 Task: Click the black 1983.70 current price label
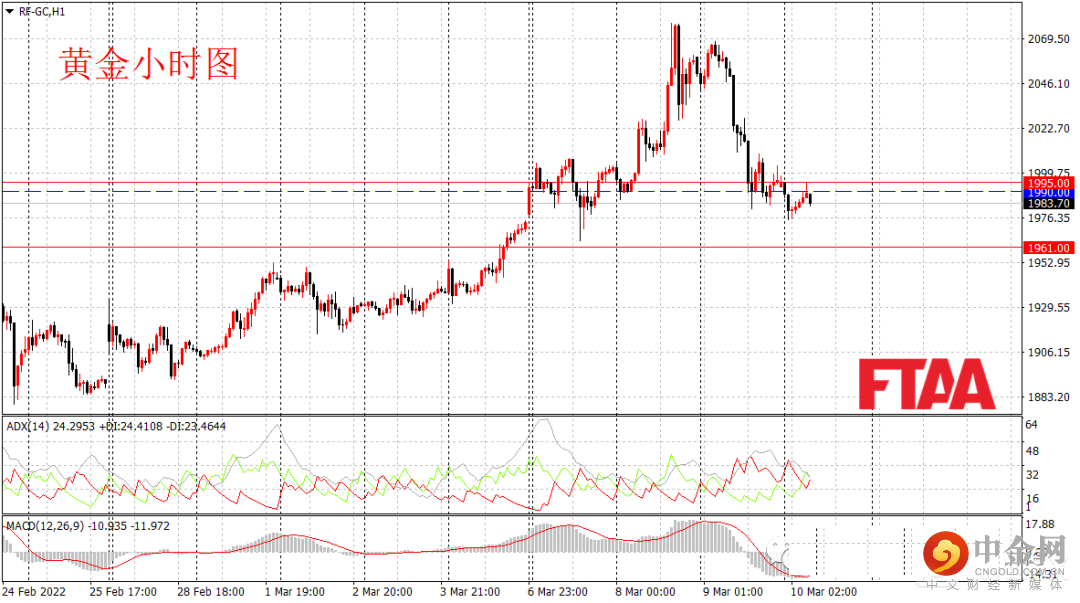[1049, 203]
